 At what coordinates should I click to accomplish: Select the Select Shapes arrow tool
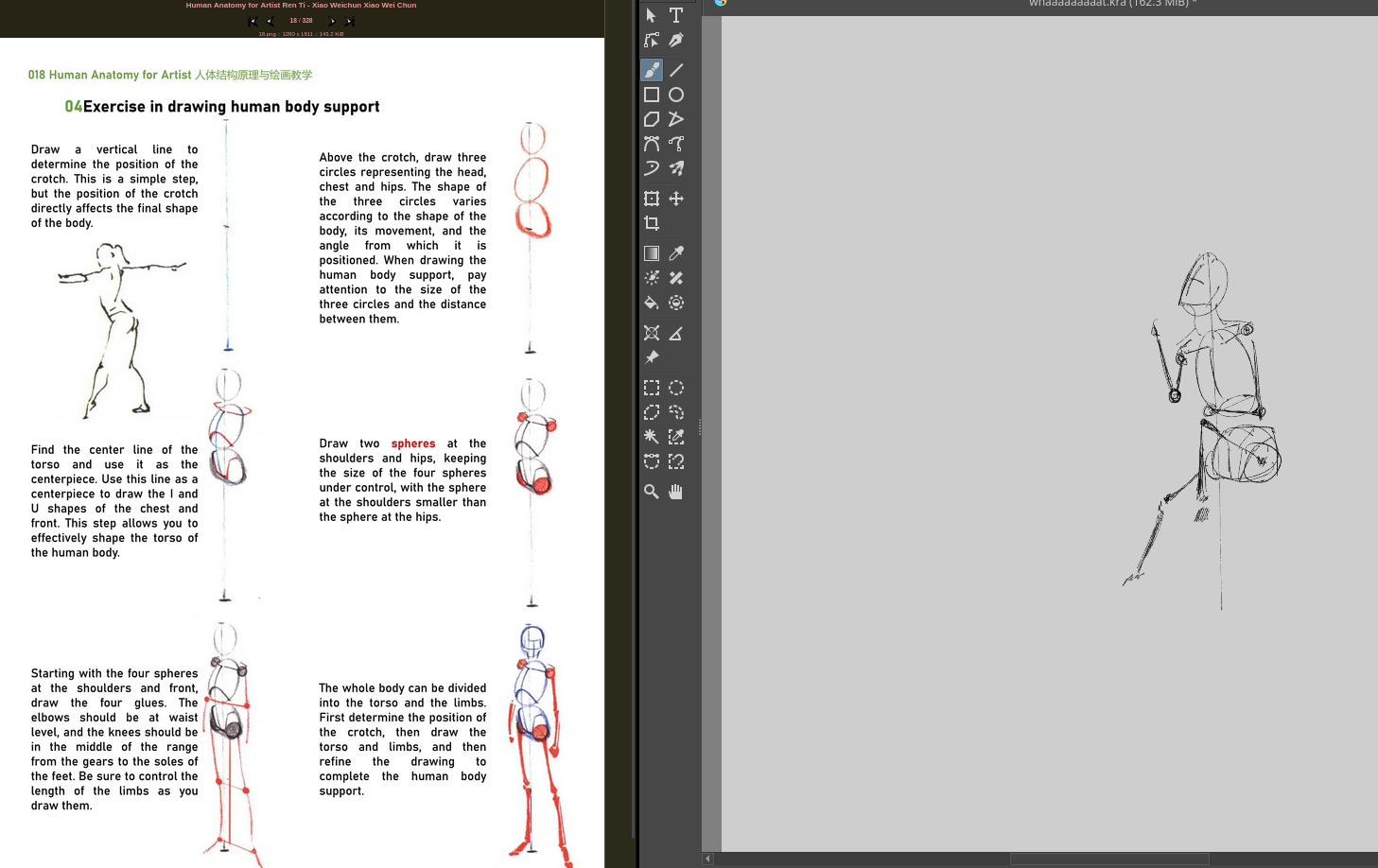point(652,15)
